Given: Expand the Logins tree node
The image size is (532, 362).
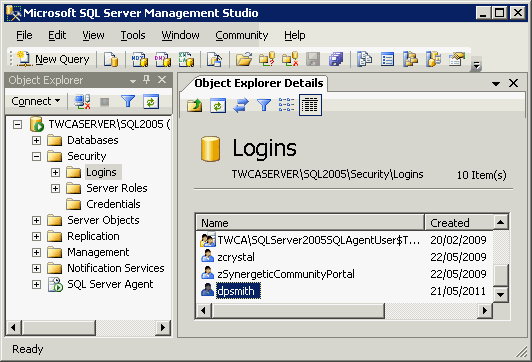Looking at the screenshot, I should pyautogui.click(x=55, y=172).
